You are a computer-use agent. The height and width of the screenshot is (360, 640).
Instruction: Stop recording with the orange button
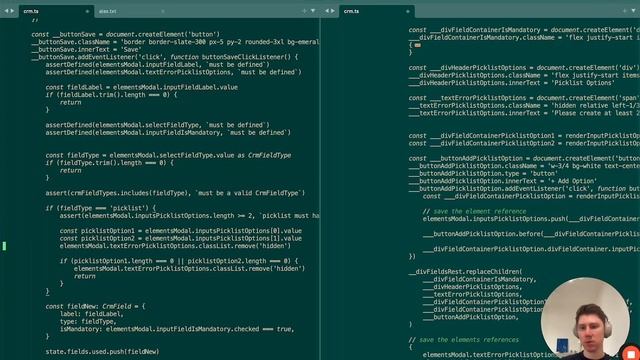pos(631,353)
